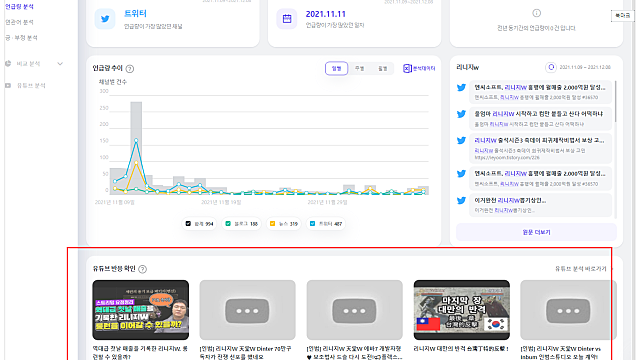
Task: Click the pie chart icon for 비교 분석
Action: [x=8, y=64]
